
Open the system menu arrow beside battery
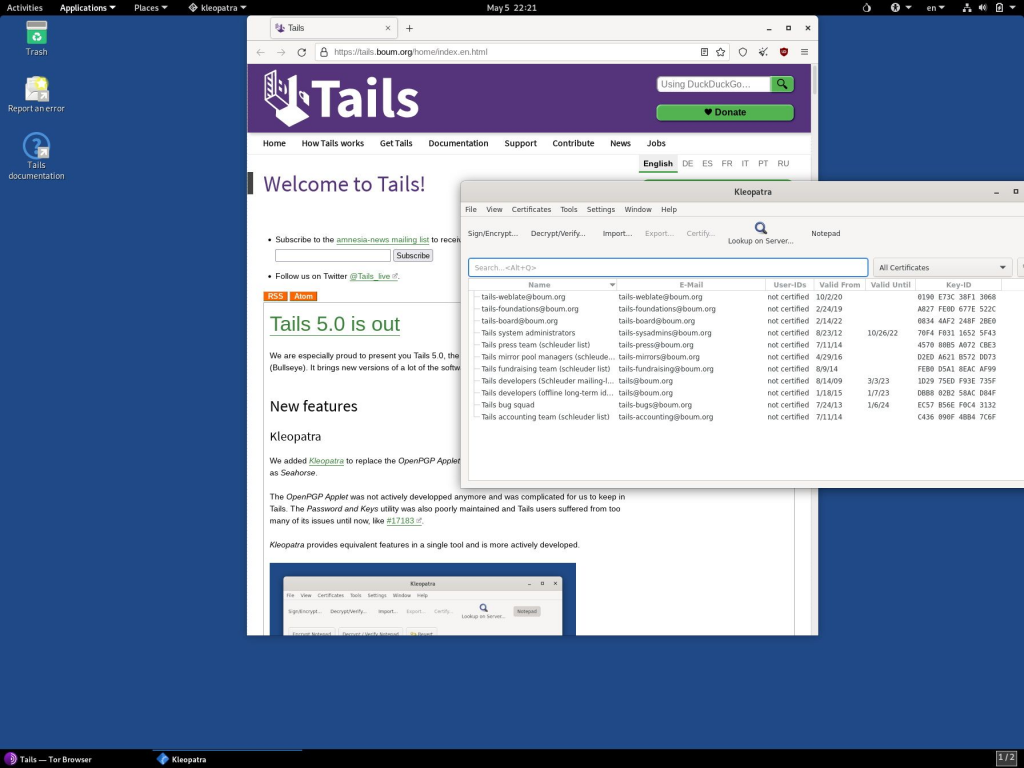(1013, 8)
